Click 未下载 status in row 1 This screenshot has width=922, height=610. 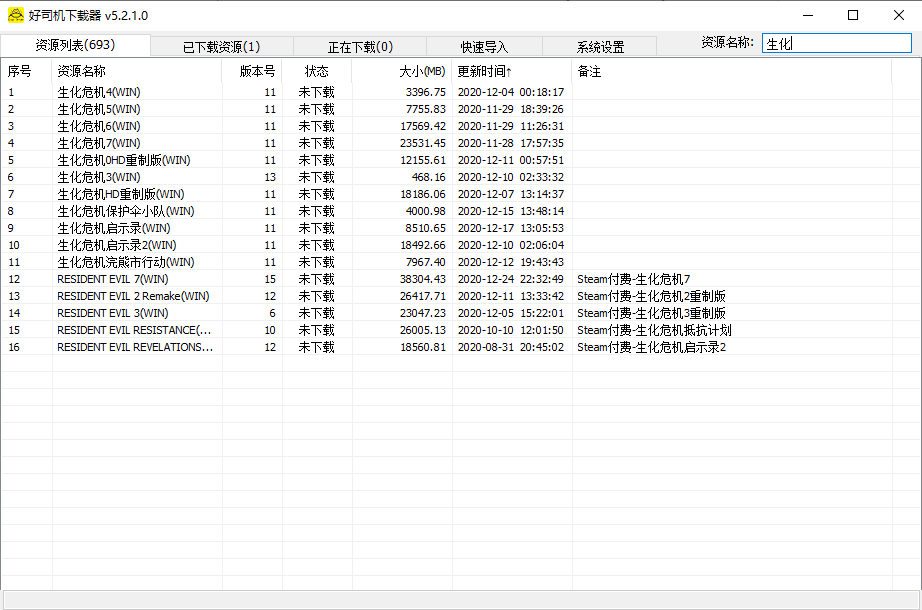click(x=316, y=92)
